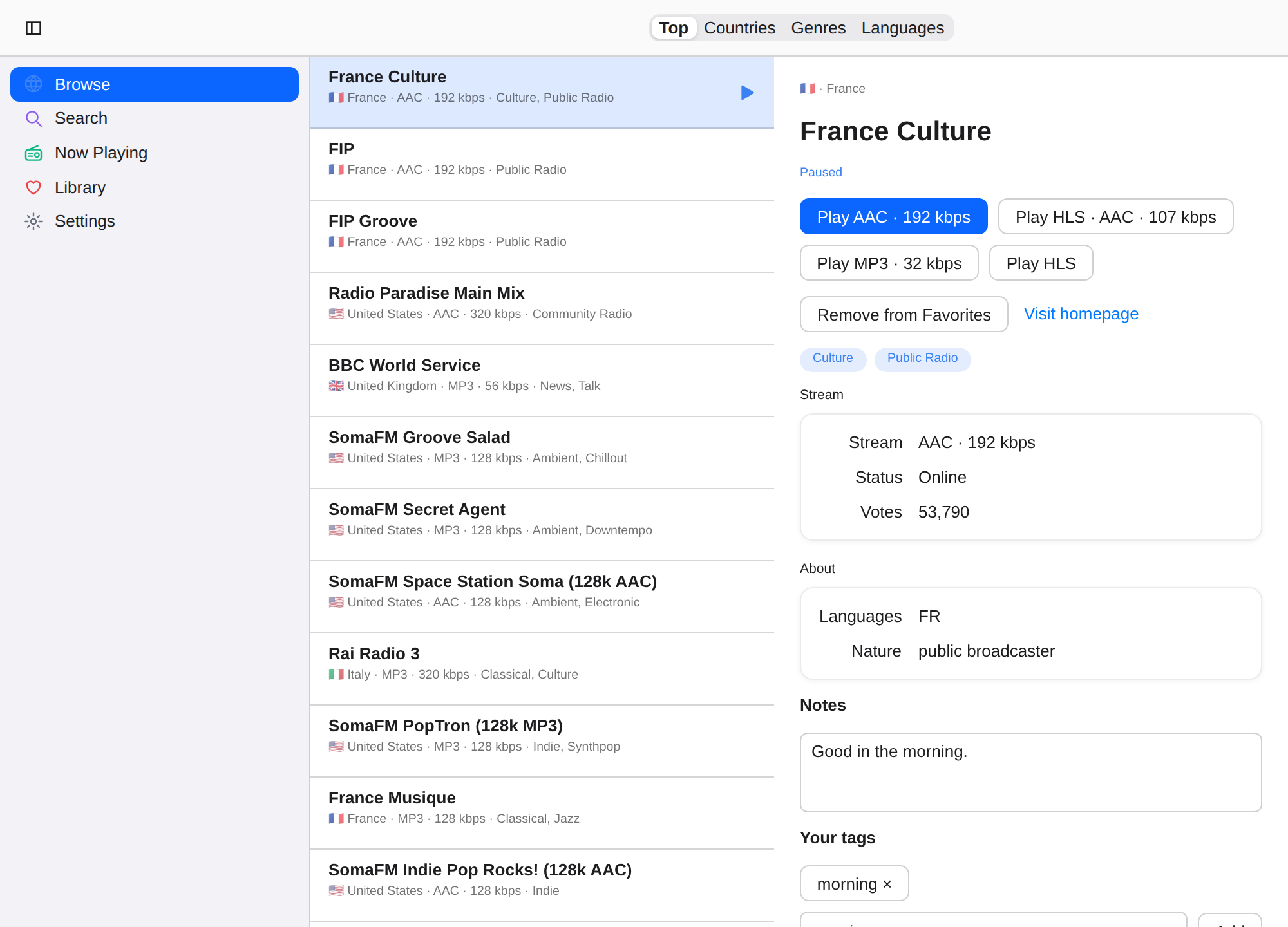Click the France Culture detail heading

click(x=895, y=131)
